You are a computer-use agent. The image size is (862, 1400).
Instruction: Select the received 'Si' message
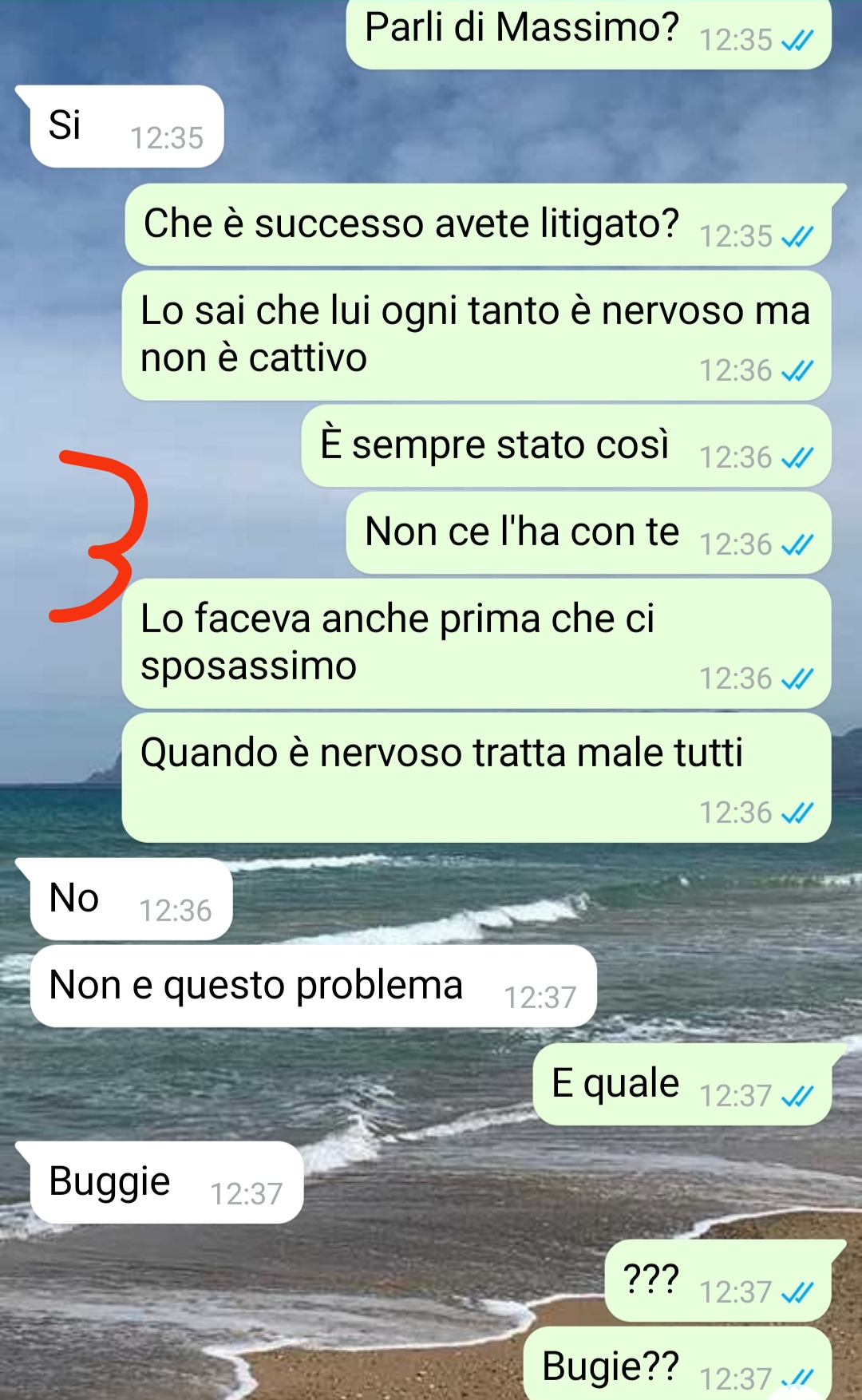click(x=126, y=126)
